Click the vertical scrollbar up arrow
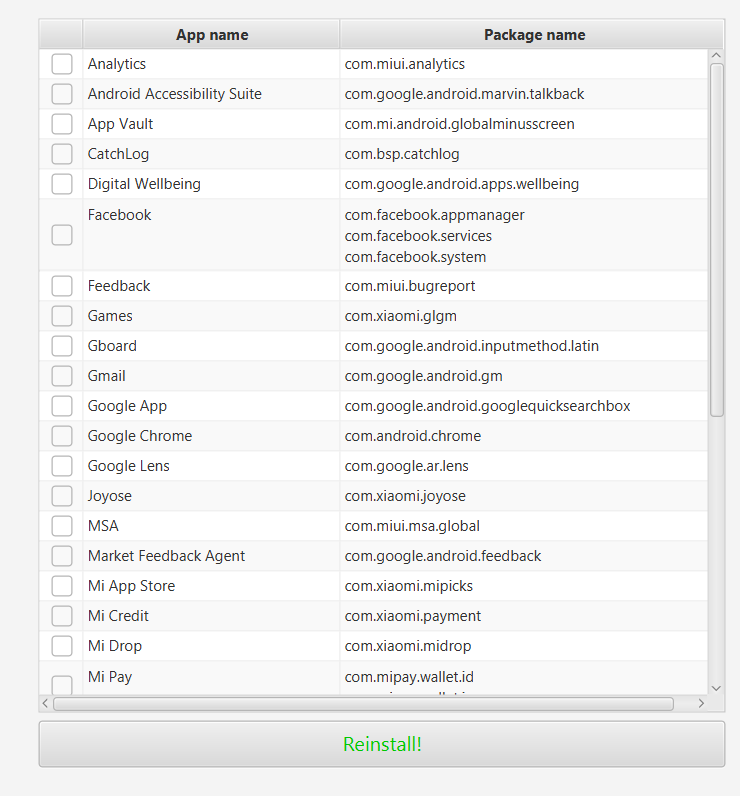The height and width of the screenshot is (796, 740). click(x=716, y=55)
